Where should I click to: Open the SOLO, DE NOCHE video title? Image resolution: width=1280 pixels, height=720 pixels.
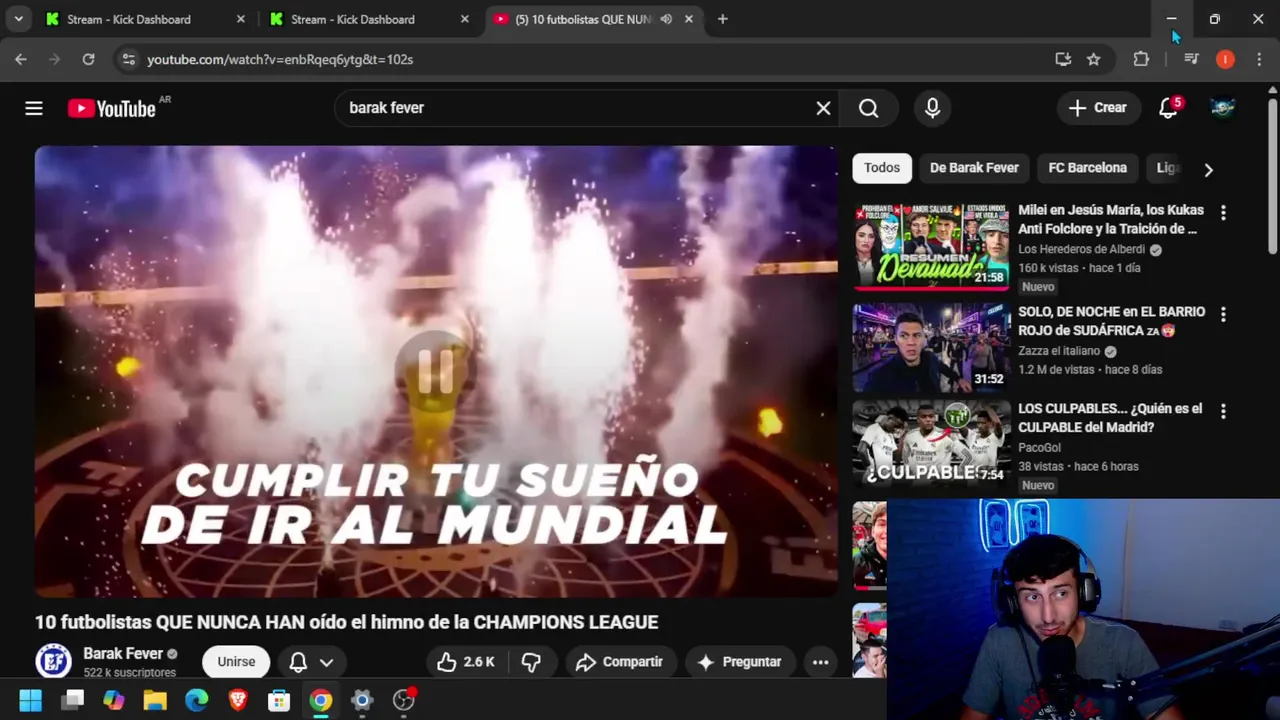point(1111,321)
